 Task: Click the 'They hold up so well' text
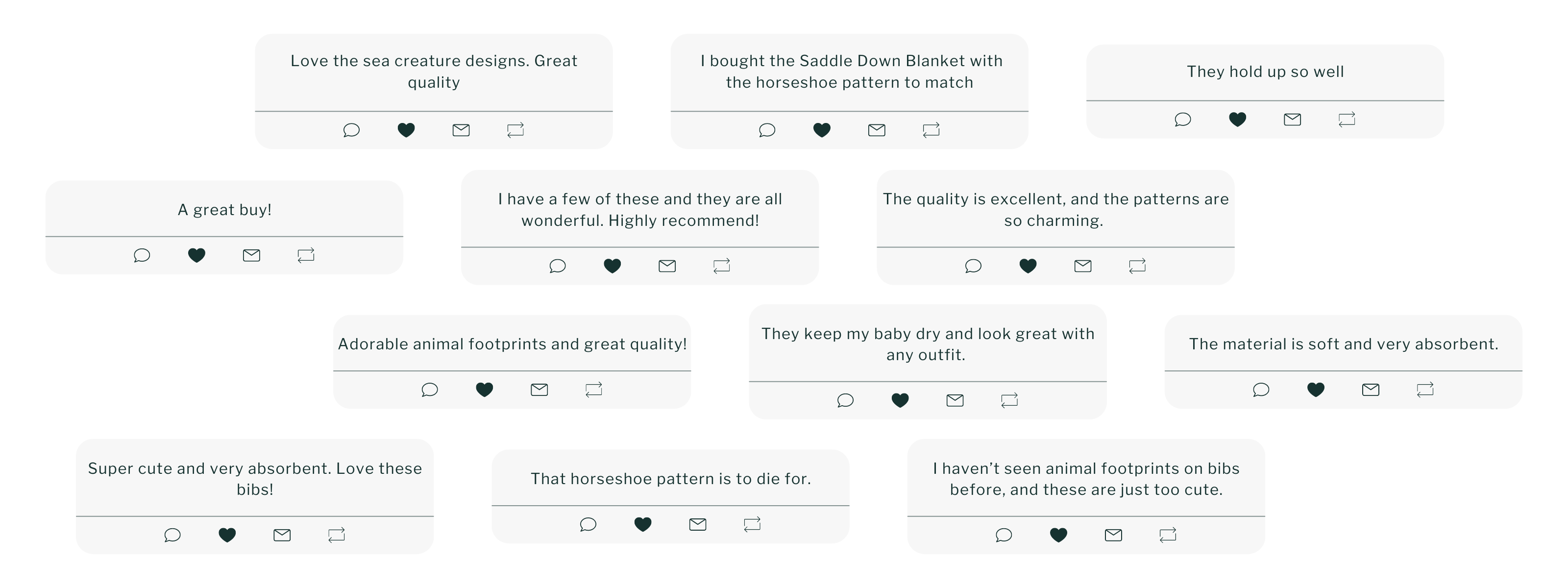[x=1265, y=72]
